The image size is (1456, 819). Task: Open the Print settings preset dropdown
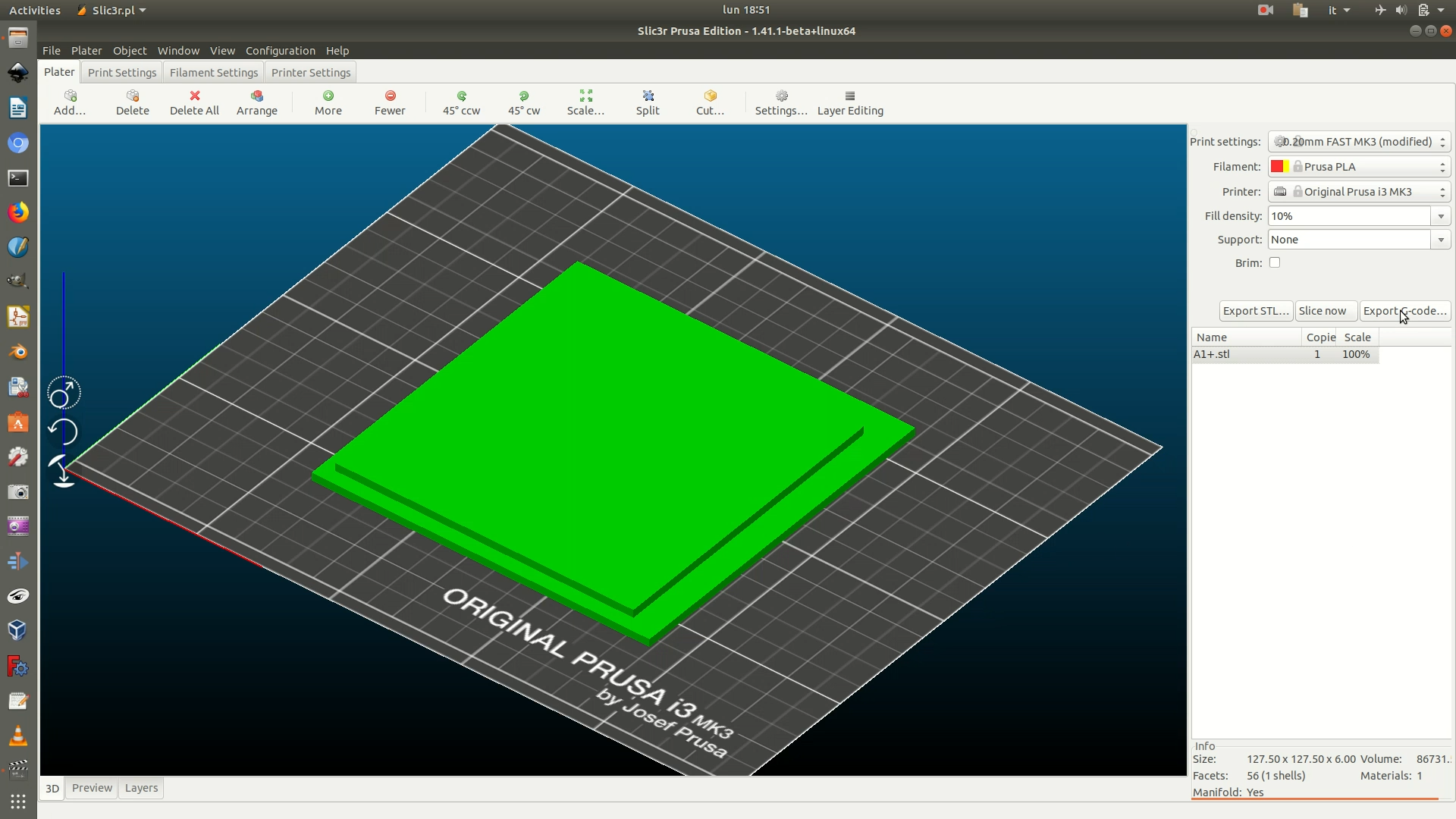1359,142
